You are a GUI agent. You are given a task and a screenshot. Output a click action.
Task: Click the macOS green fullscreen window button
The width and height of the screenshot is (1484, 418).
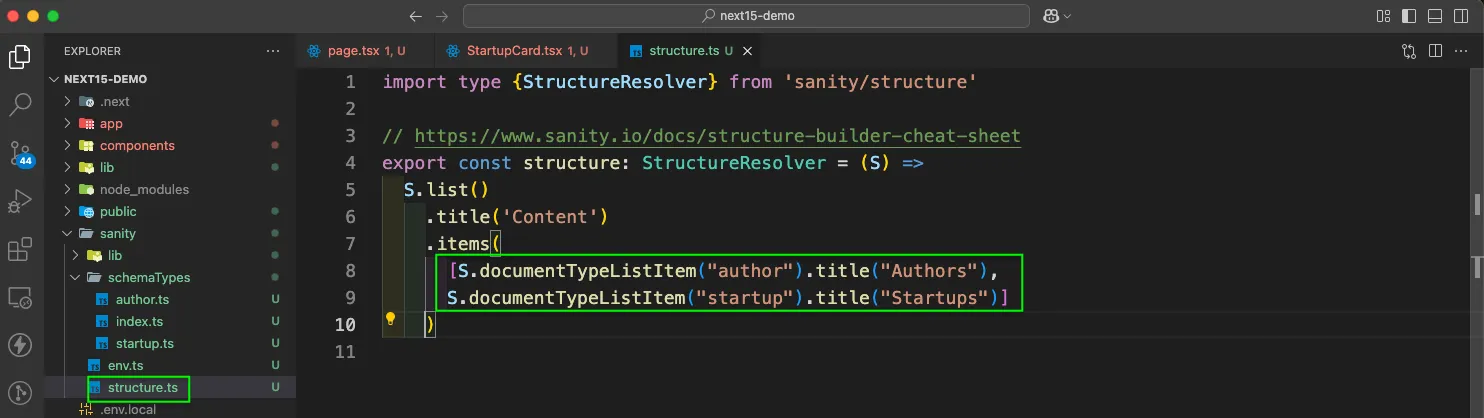(52, 16)
